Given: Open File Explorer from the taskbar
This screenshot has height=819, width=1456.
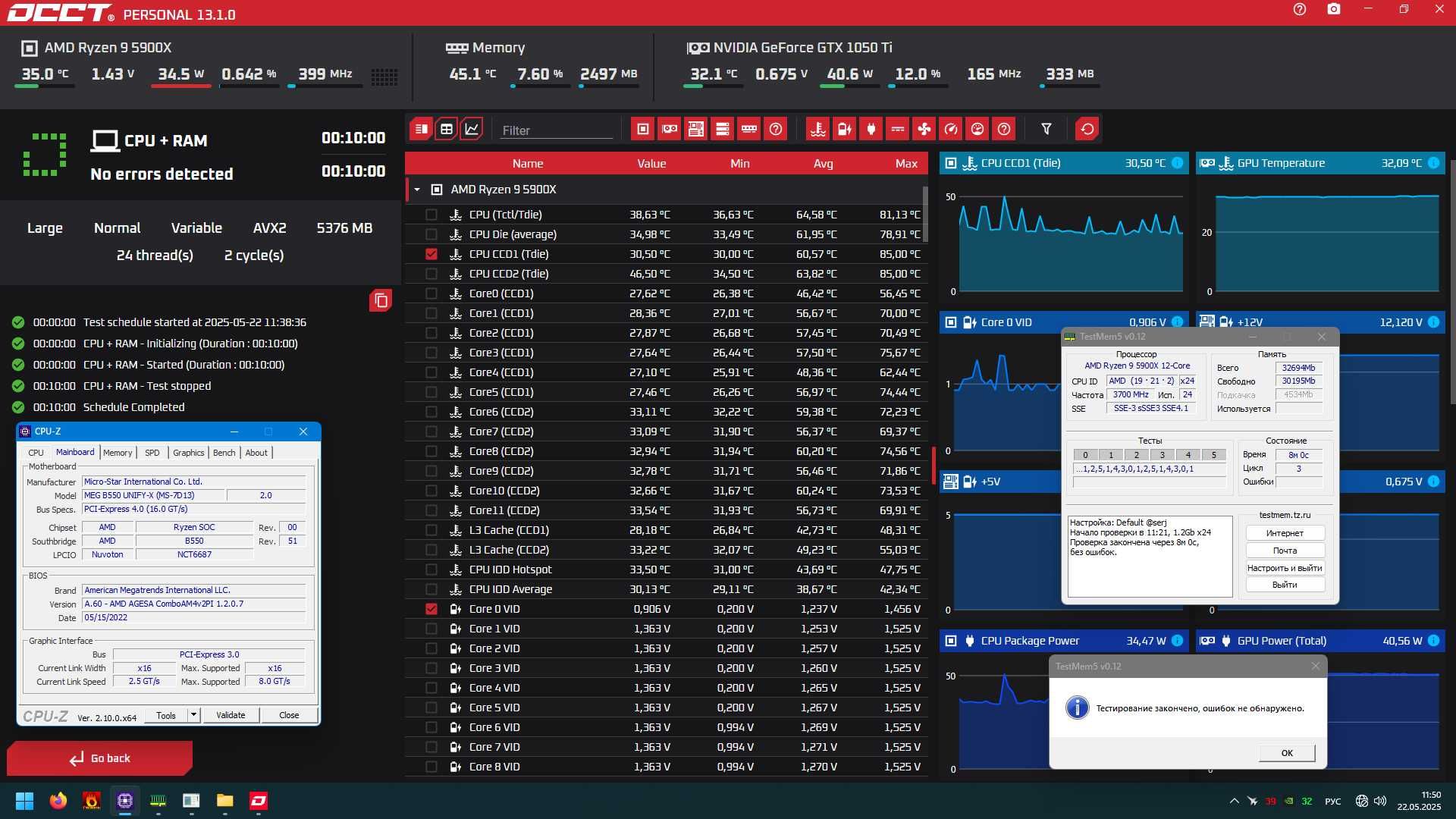Looking at the screenshot, I should point(225,801).
